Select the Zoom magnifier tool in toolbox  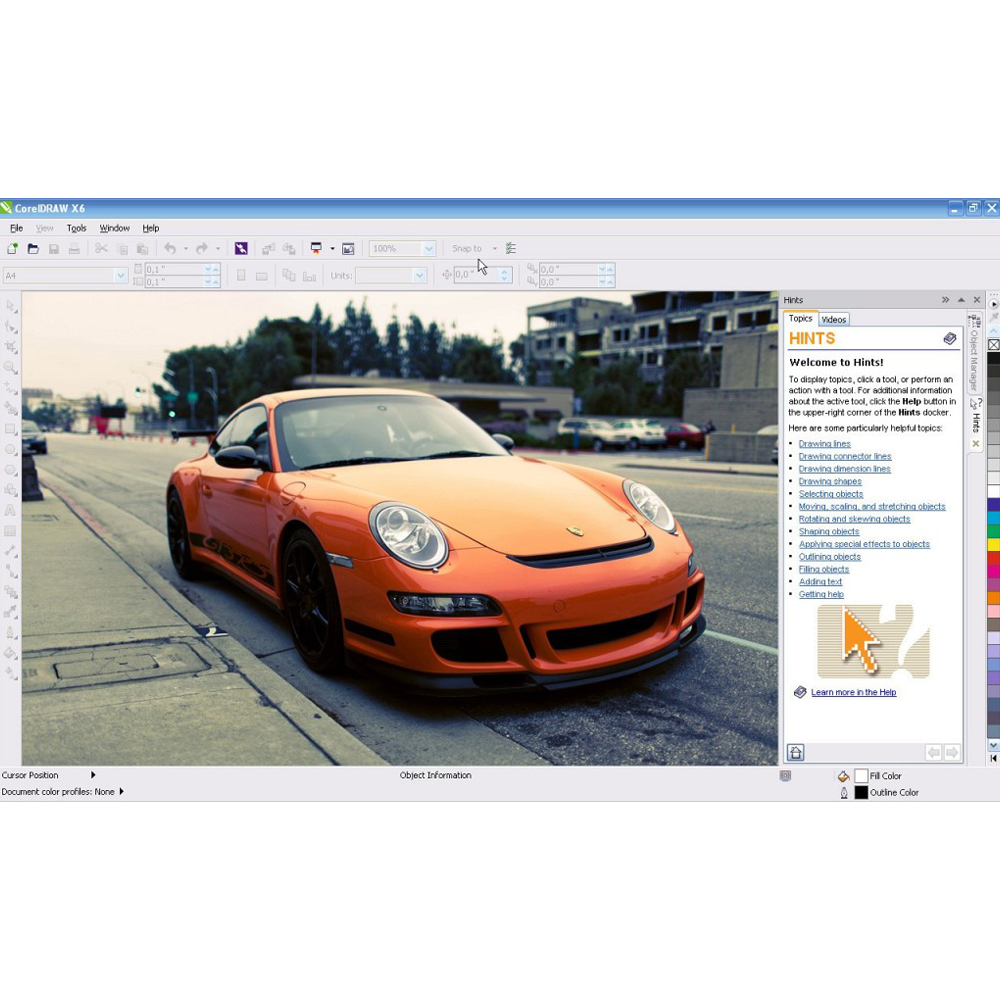(11, 367)
